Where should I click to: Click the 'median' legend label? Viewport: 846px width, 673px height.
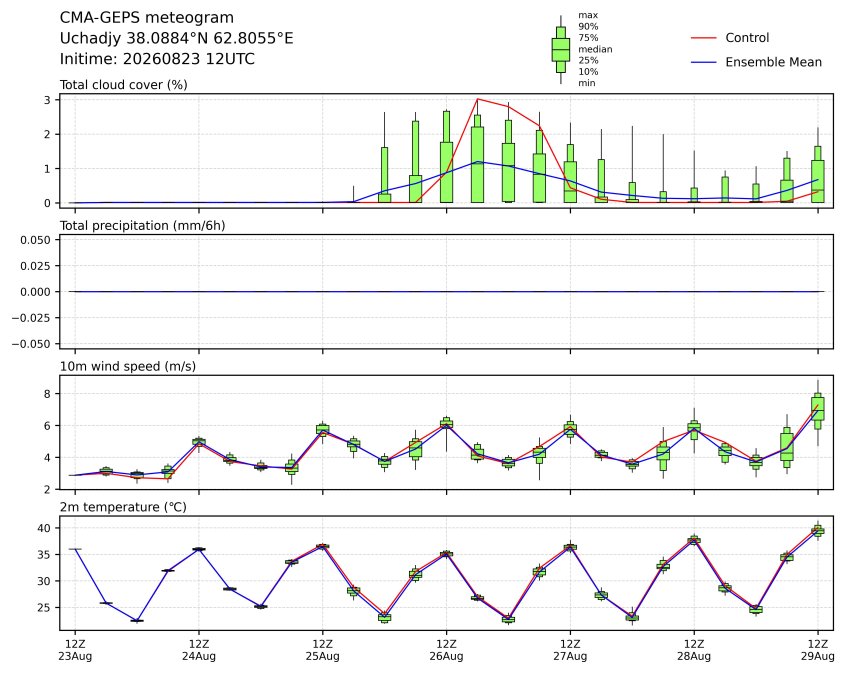click(x=595, y=49)
